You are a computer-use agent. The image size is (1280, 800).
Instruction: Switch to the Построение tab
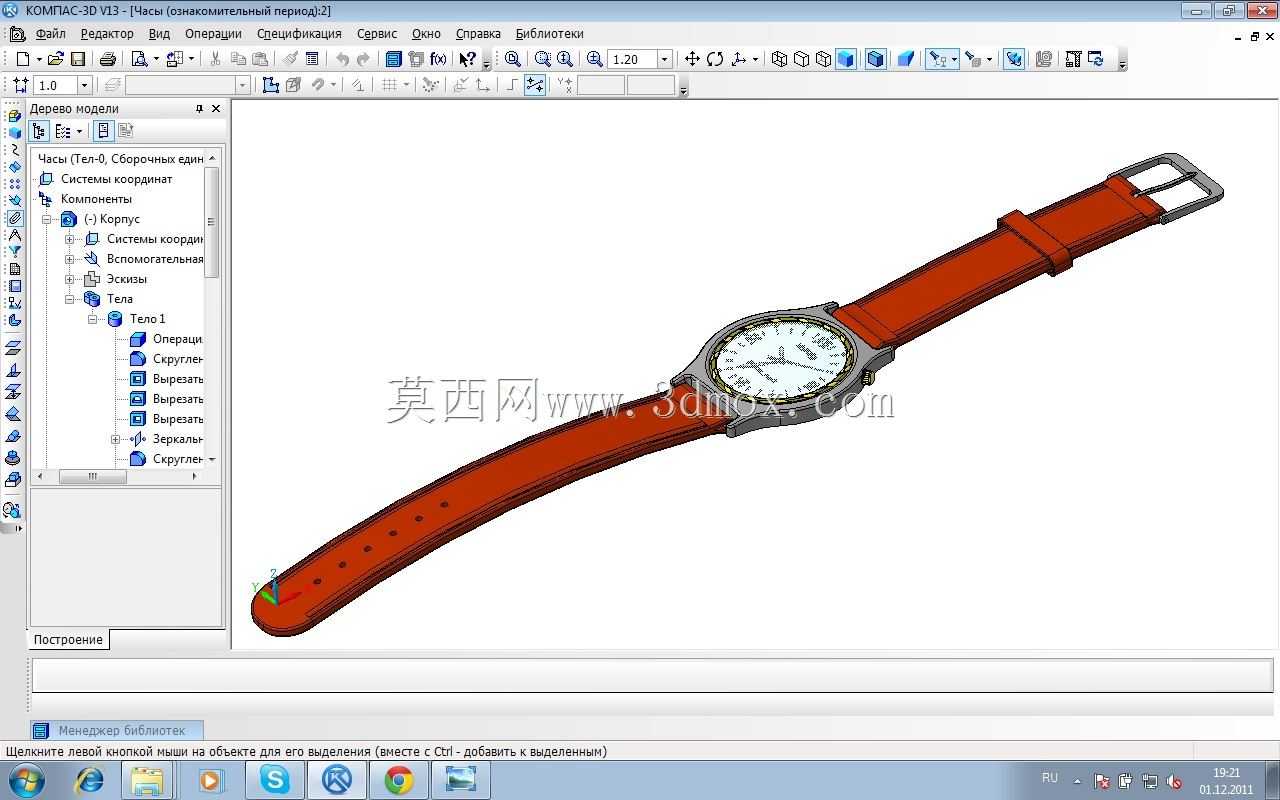(68, 640)
